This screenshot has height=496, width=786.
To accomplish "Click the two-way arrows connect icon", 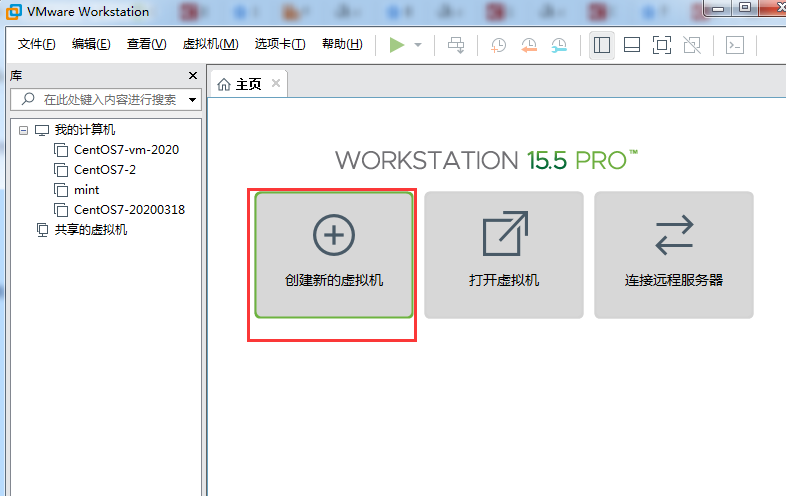I will 674,235.
